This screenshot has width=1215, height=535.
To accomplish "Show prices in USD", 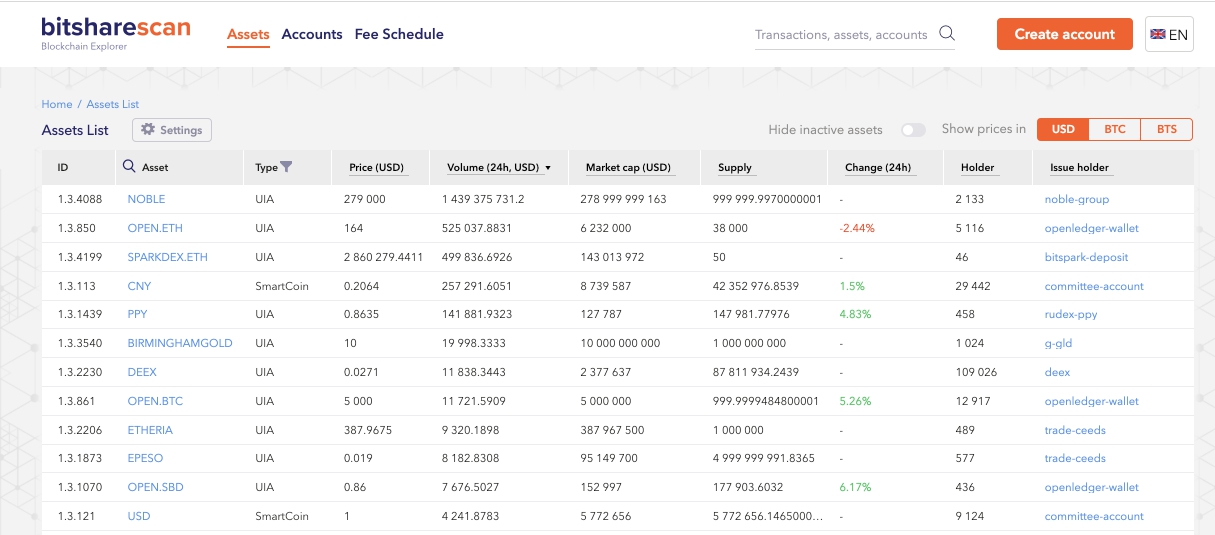I will click(1063, 129).
